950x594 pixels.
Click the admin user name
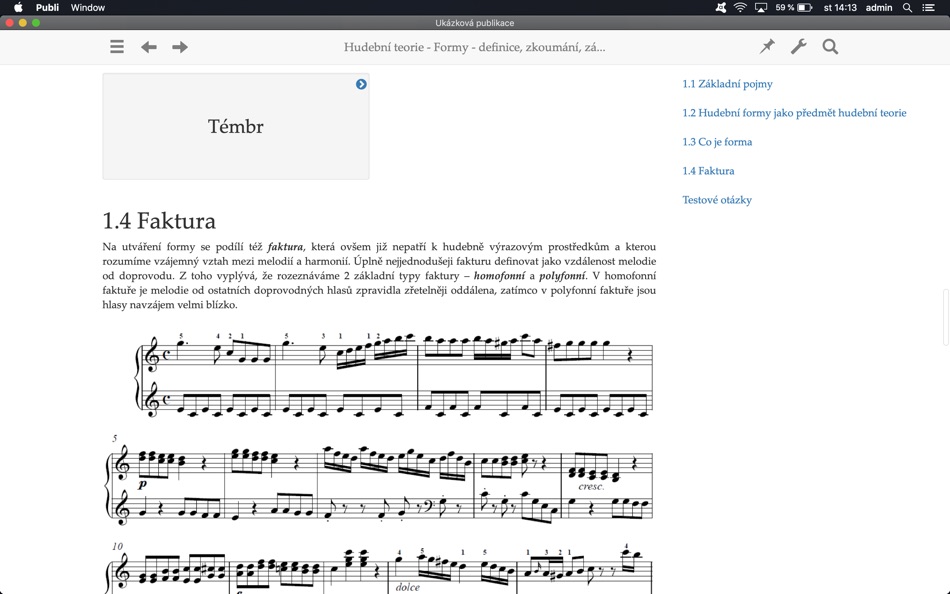click(x=879, y=7)
